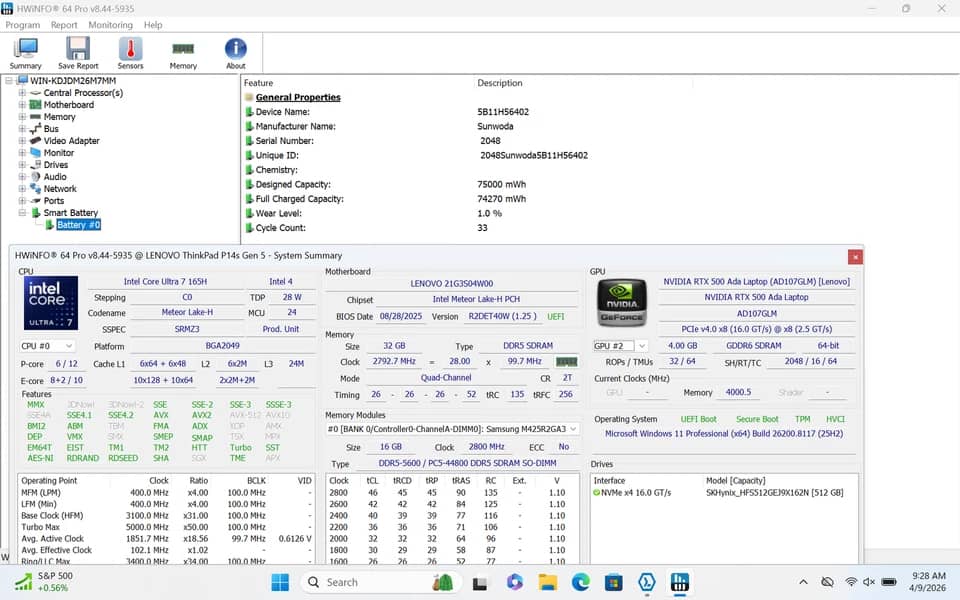Click the General Properties heading

[298, 97]
